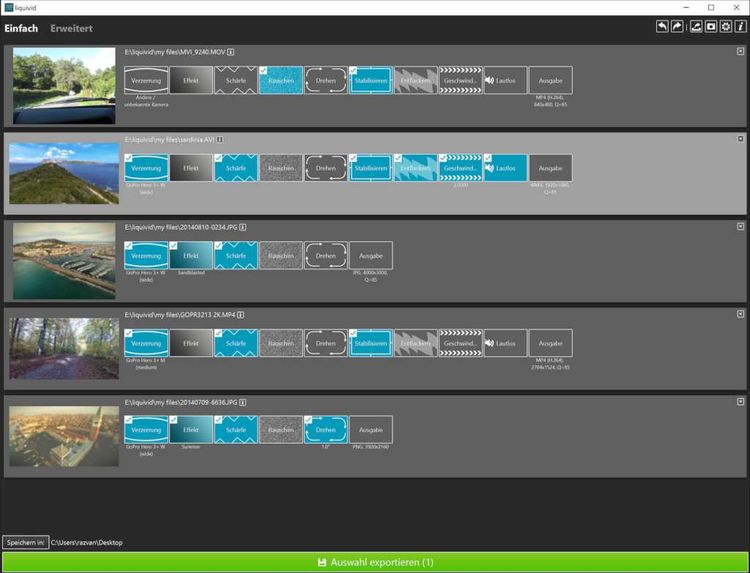Open Entflackern tile for MVI_9240.MOV
750x573 pixels.
click(416, 80)
